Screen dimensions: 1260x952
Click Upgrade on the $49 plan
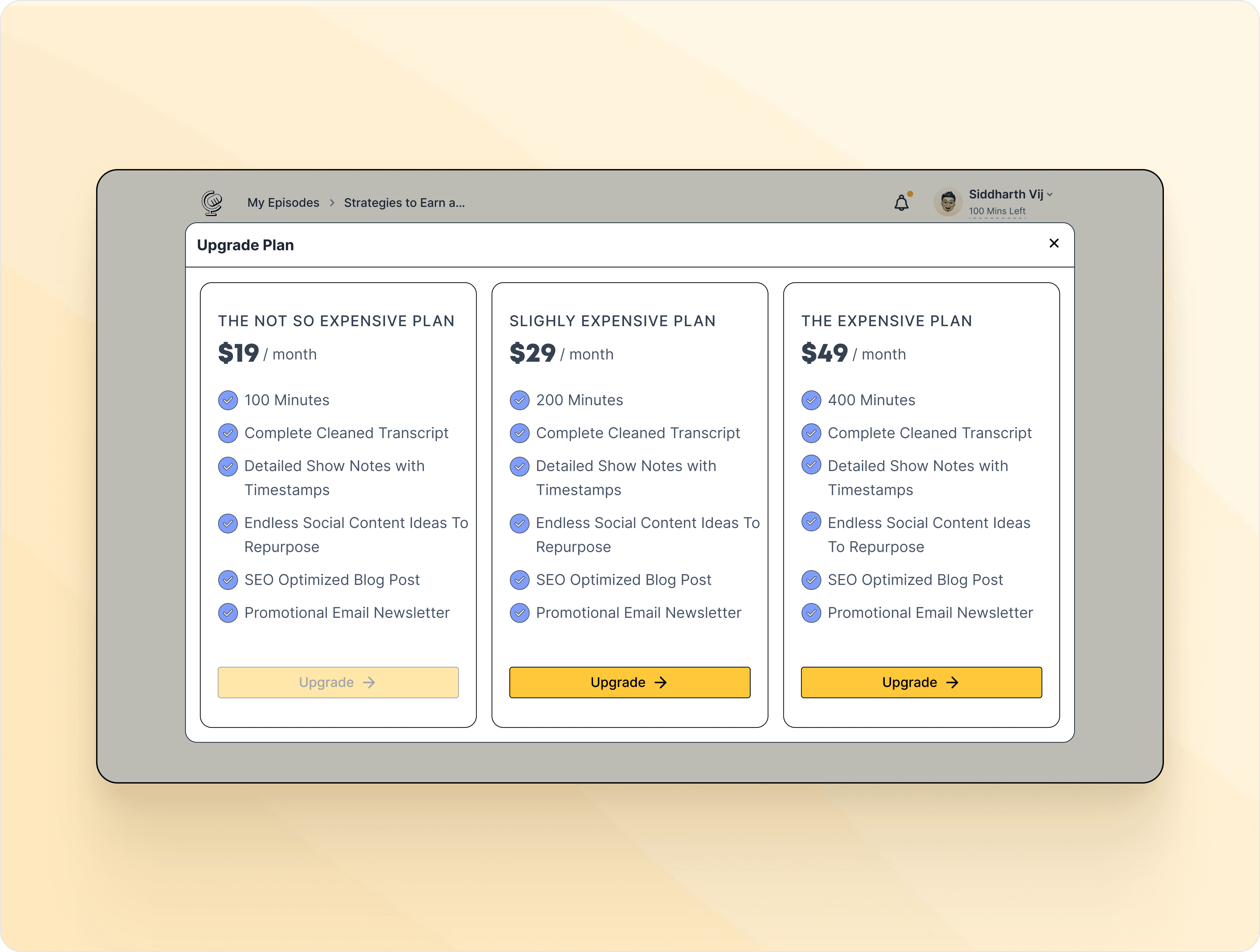(x=921, y=682)
